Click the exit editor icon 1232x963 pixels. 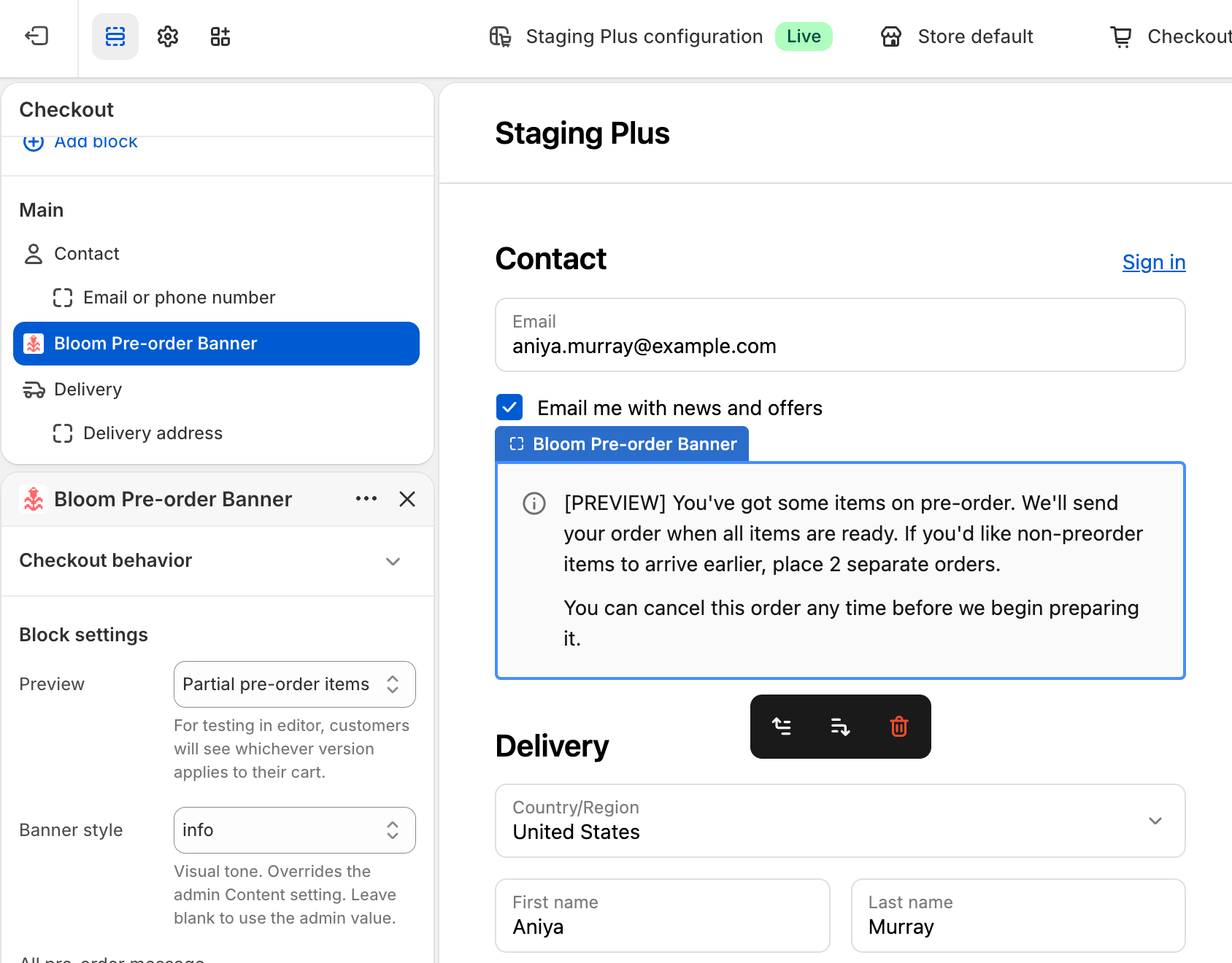[36, 36]
